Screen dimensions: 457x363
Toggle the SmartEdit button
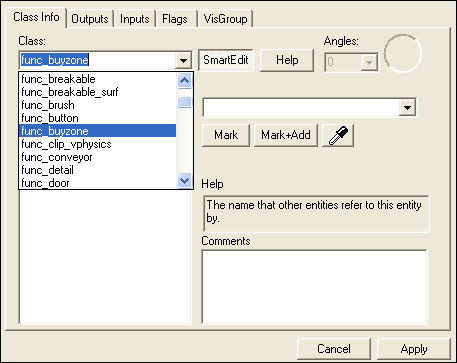point(226,60)
